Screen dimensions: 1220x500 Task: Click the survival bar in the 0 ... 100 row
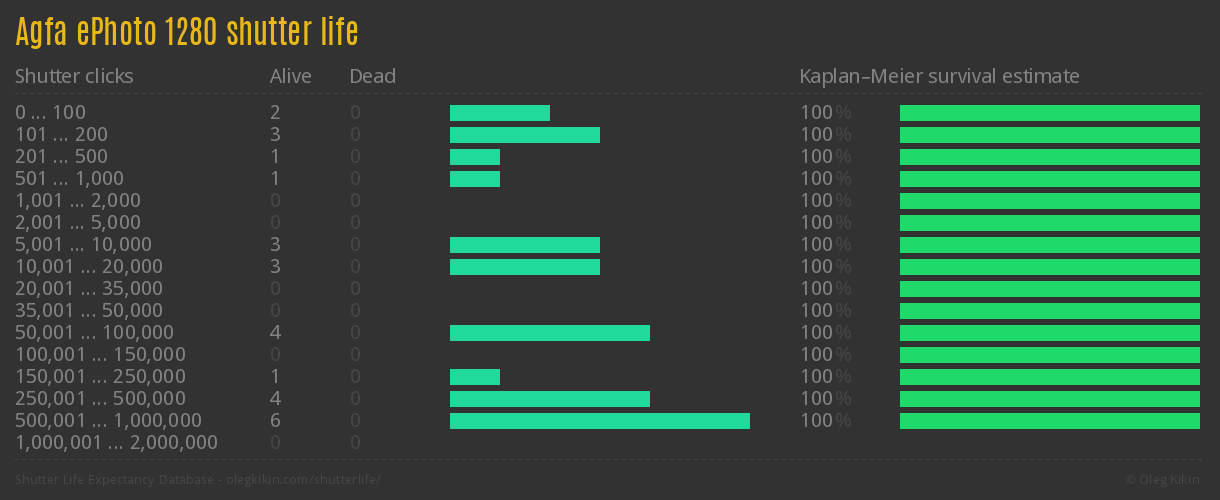(1049, 113)
